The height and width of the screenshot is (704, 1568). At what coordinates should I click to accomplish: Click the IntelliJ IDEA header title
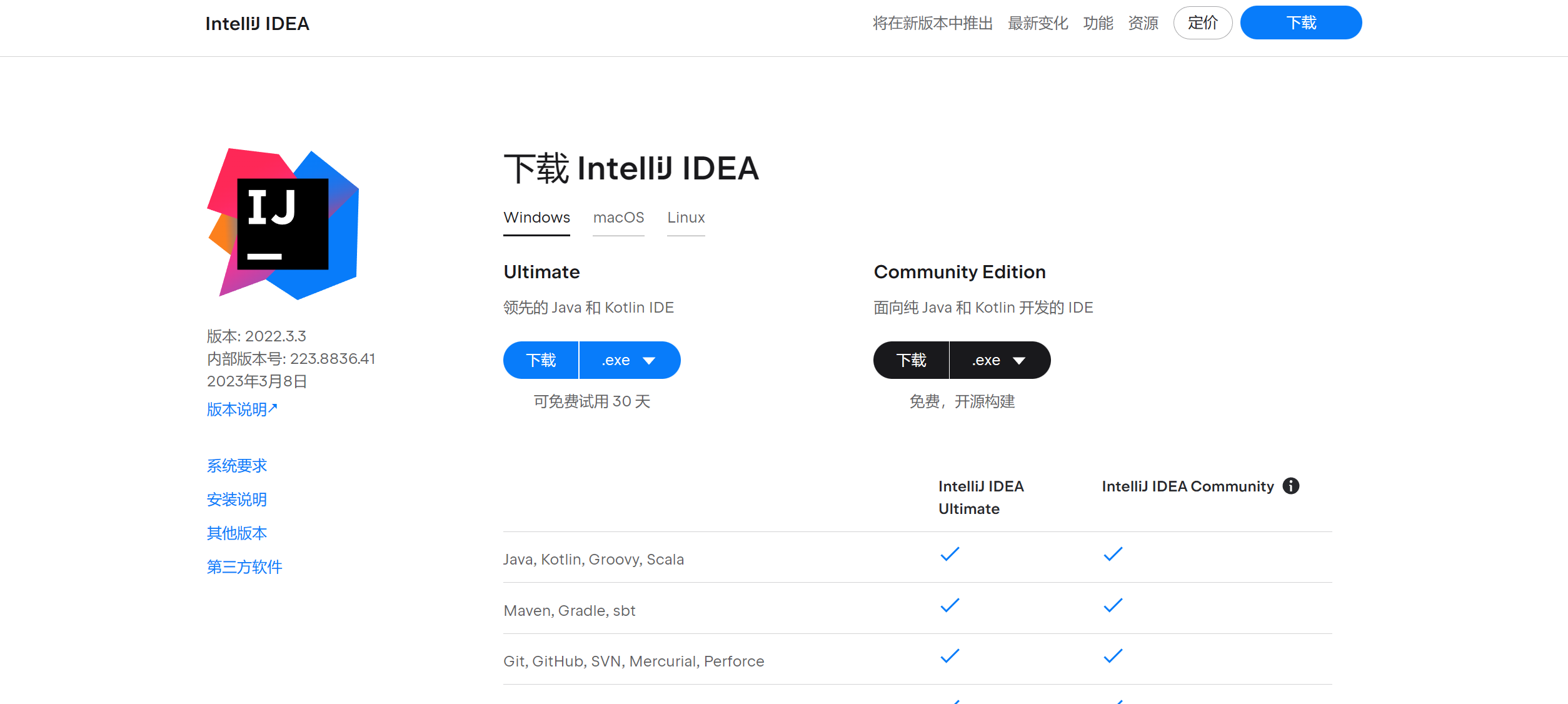pos(258,24)
